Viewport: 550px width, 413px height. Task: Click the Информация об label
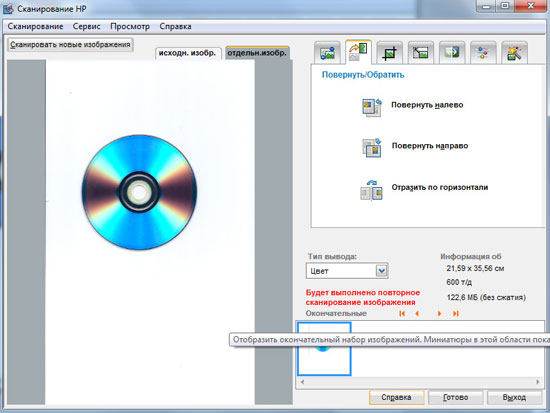[471, 257]
